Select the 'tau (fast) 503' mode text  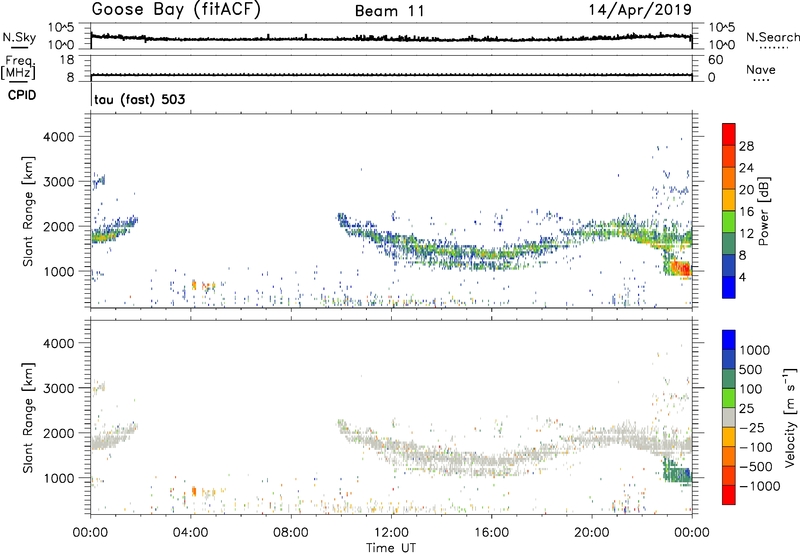(139, 99)
